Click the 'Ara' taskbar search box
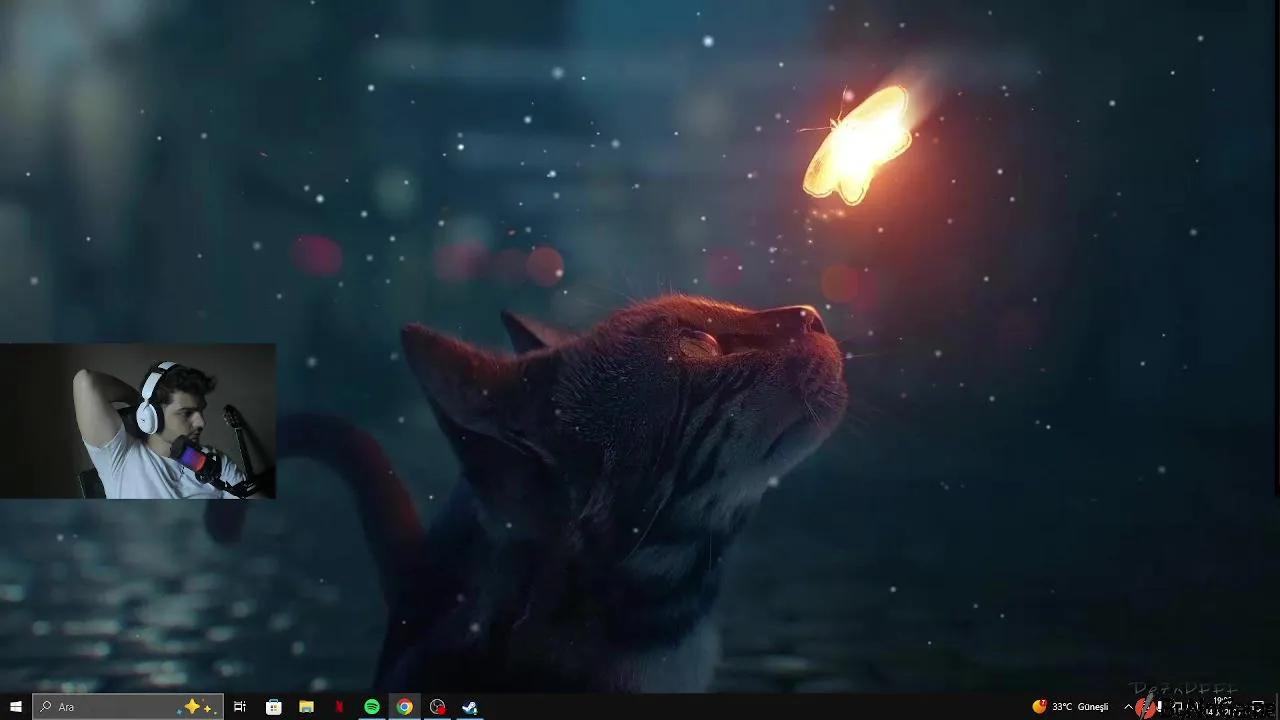Screen dimensions: 1280x720 click(x=128, y=707)
